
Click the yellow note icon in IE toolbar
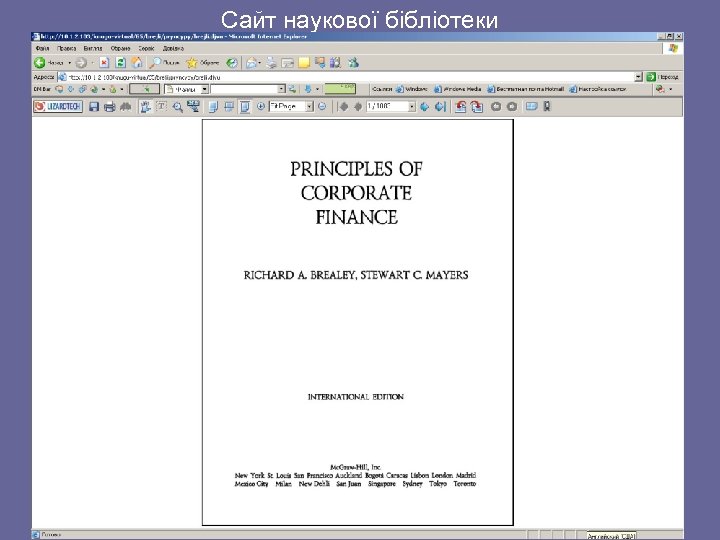point(304,63)
